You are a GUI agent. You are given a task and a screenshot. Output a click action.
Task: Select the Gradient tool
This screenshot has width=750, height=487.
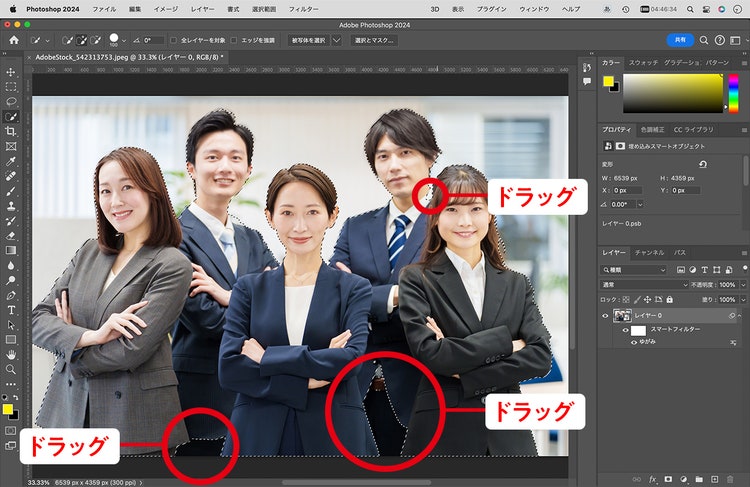pyautogui.click(x=11, y=250)
